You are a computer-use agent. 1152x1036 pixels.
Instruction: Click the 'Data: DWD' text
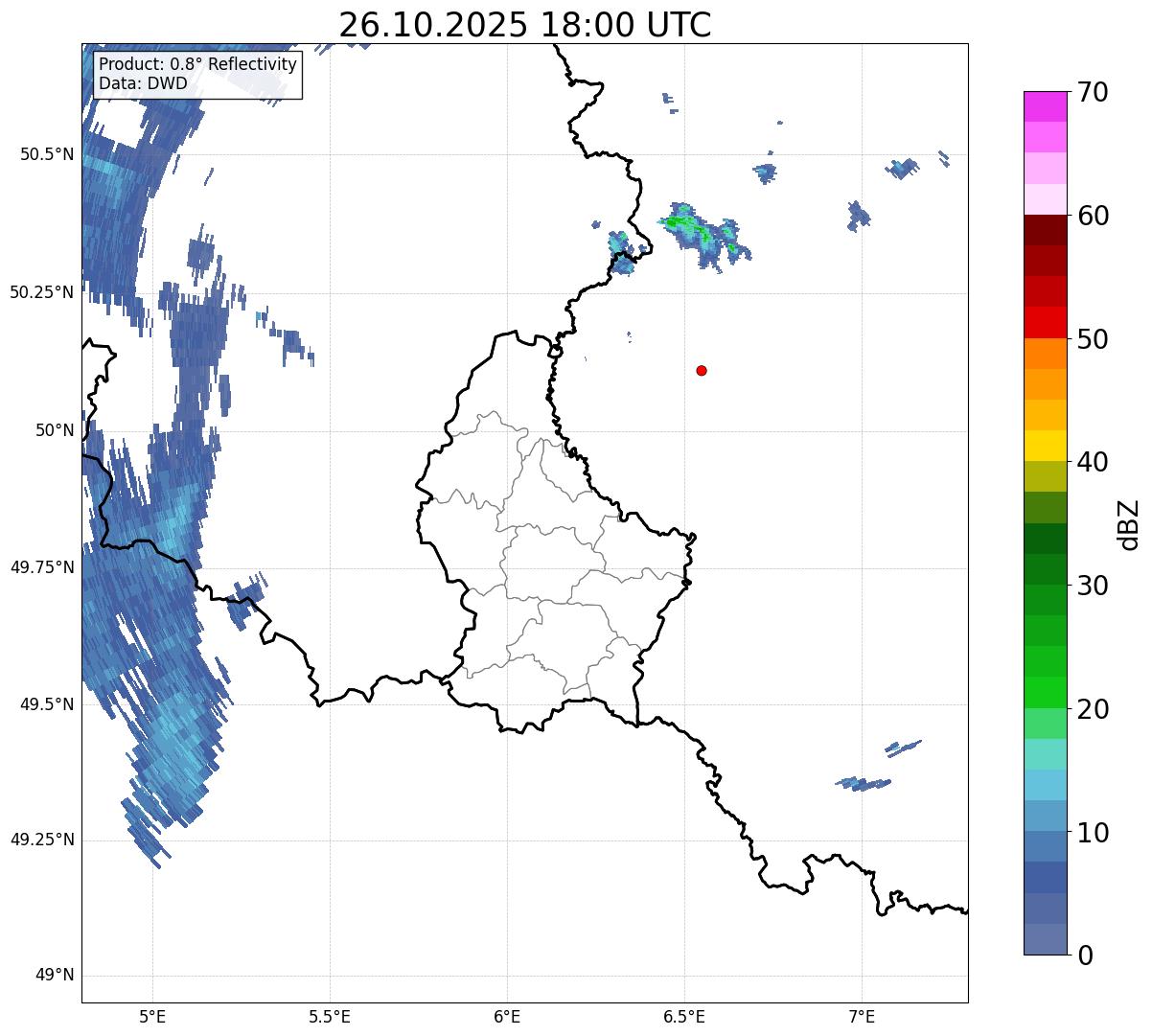(x=143, y=83)
